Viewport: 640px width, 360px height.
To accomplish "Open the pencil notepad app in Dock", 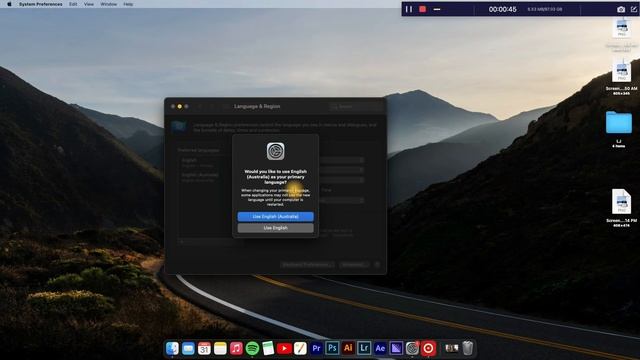I will pos(300,348).
